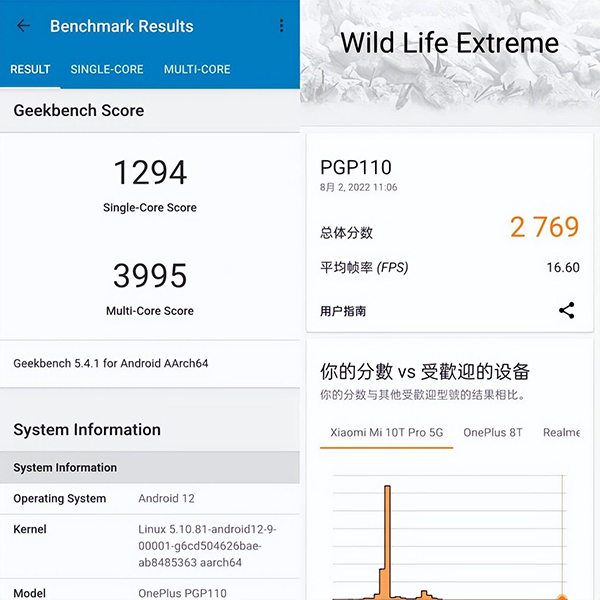
Task: Share the Wild Life Extreme result
Action: (567, 310)
